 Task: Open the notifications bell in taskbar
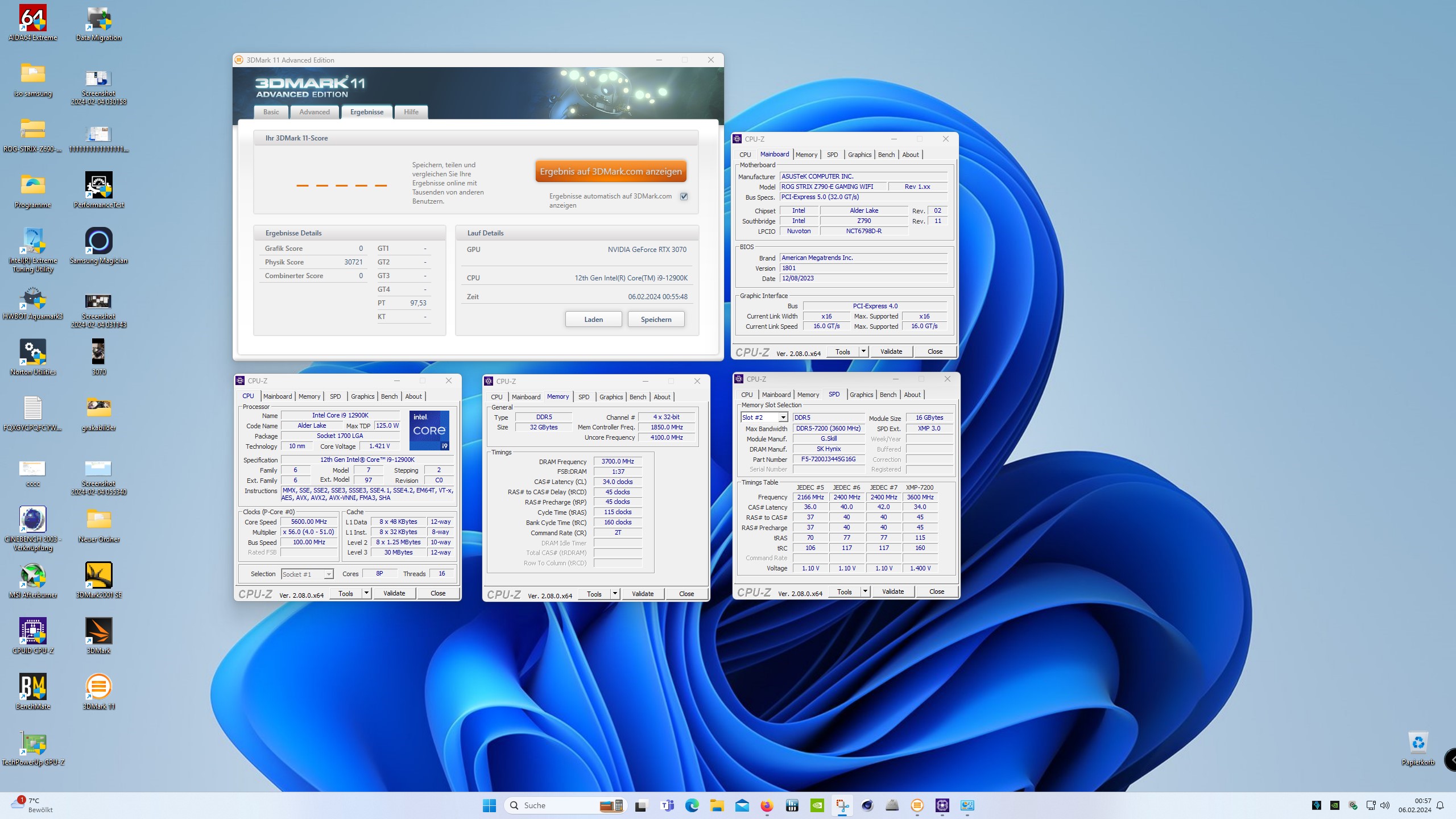tap(1440, 805)
